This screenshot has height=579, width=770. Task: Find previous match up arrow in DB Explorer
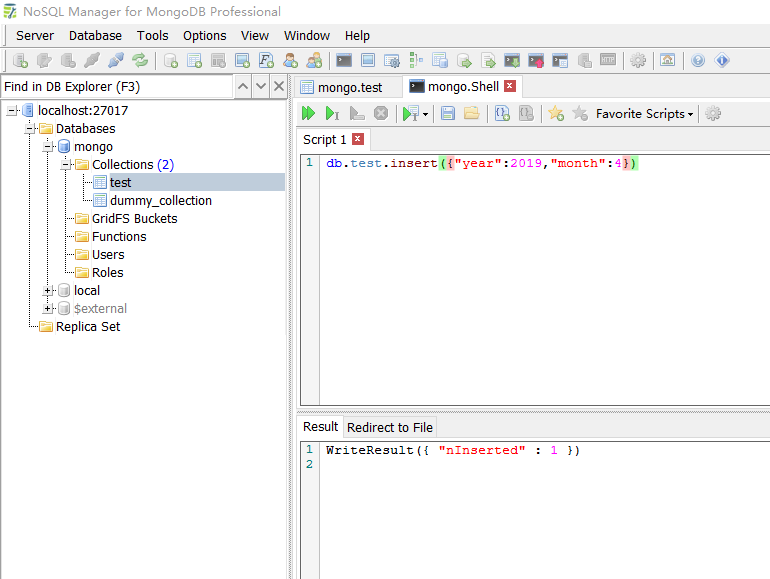pos(243,86)
